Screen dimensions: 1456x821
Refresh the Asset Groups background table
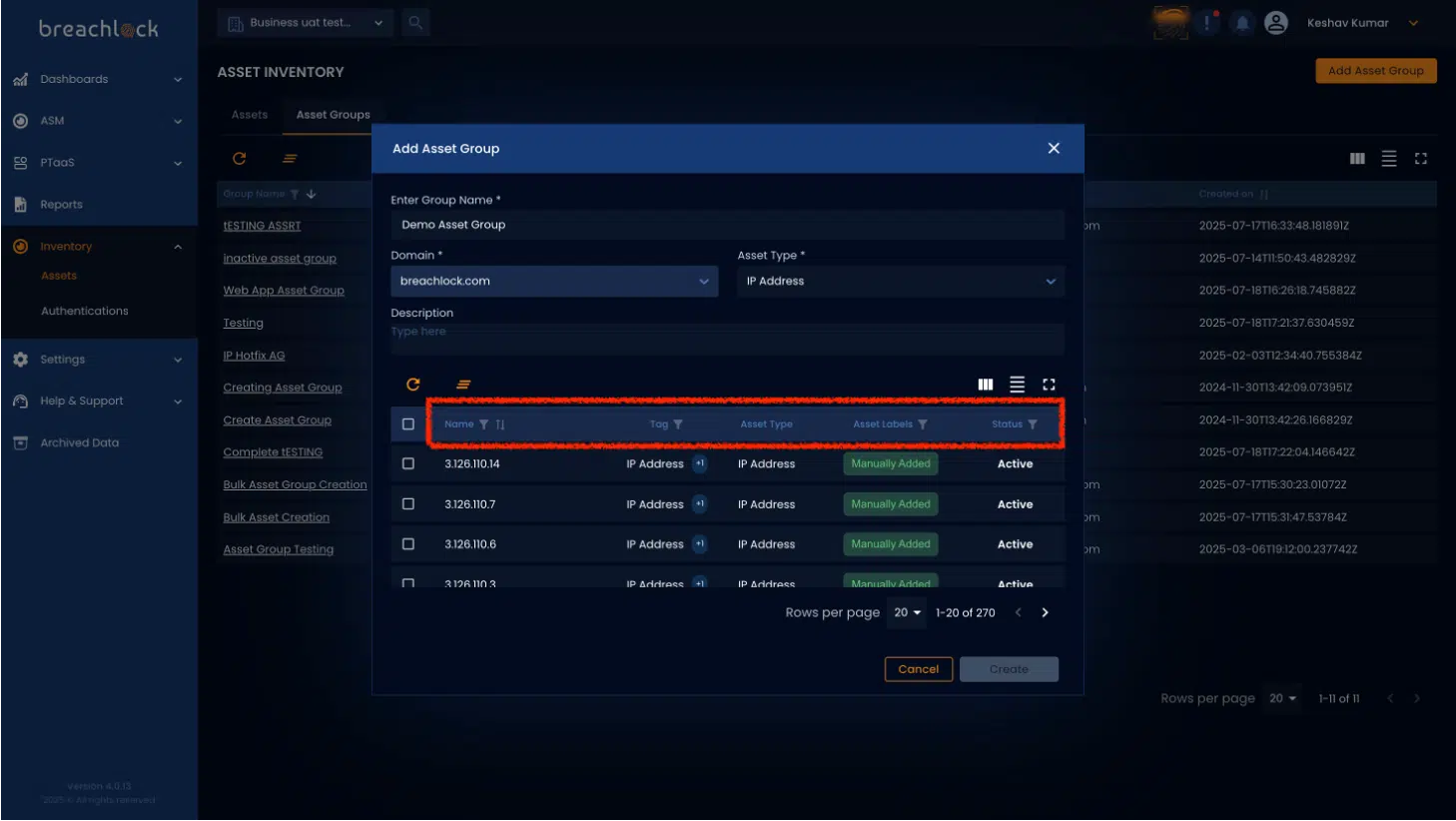[x=240, y=159]
